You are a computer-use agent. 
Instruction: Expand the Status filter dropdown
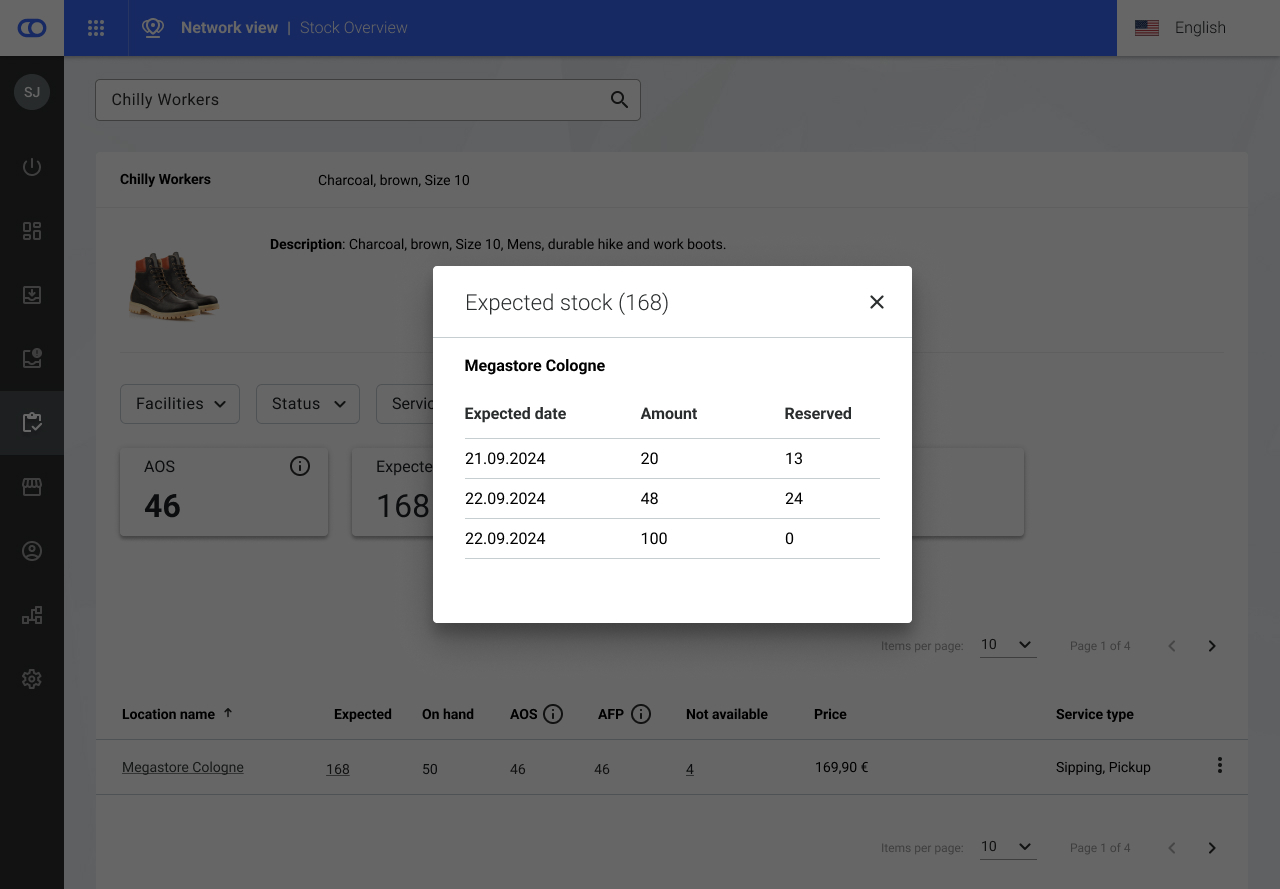click(308, 404)
